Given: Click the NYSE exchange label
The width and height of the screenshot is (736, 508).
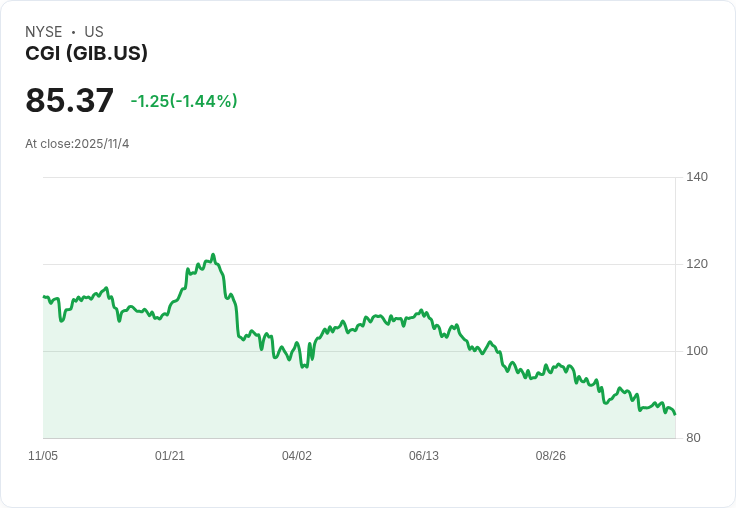Looking at the screenshot, I should point(44,32).
